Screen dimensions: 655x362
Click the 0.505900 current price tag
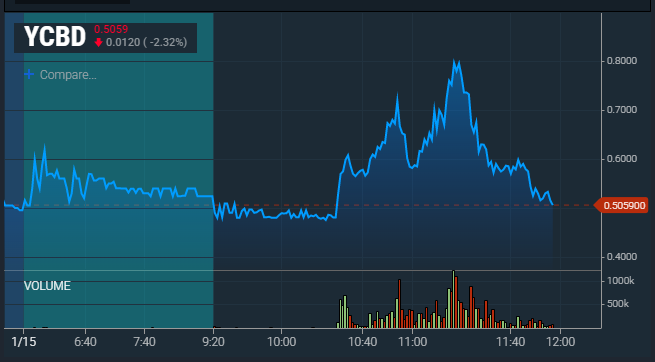pos(621,205)
